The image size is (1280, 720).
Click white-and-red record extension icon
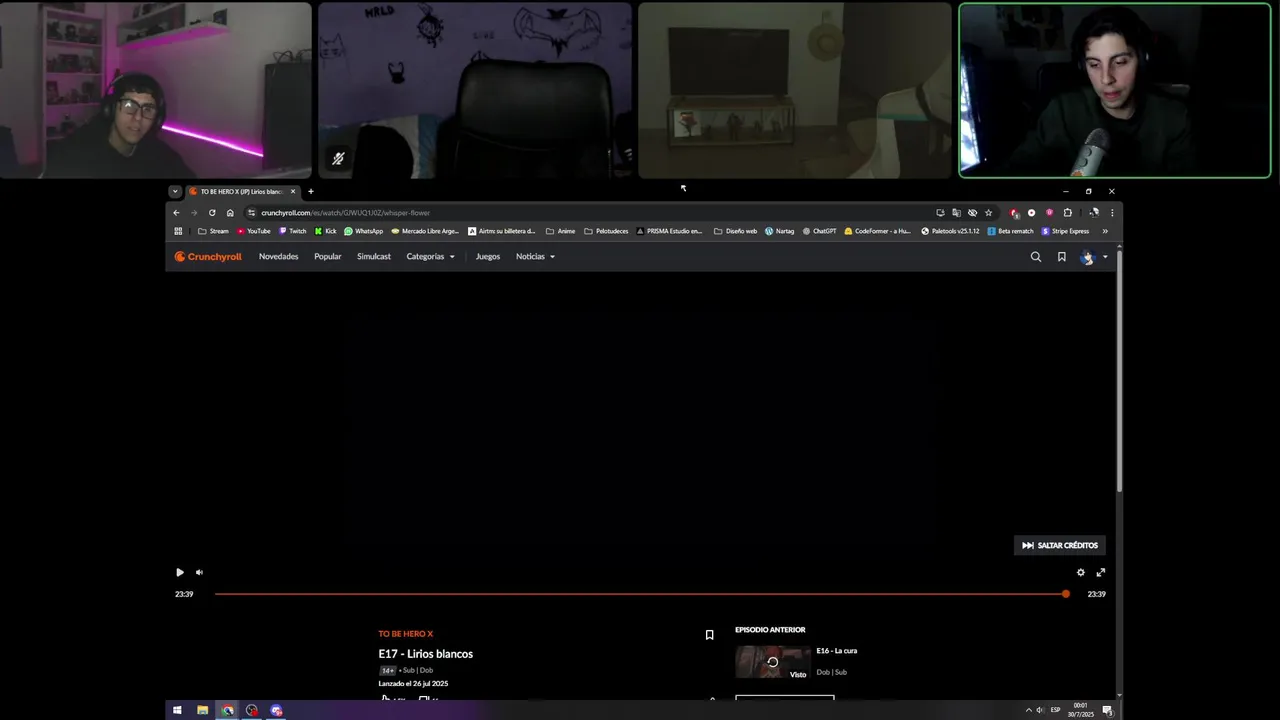(x=1031, y=213)
